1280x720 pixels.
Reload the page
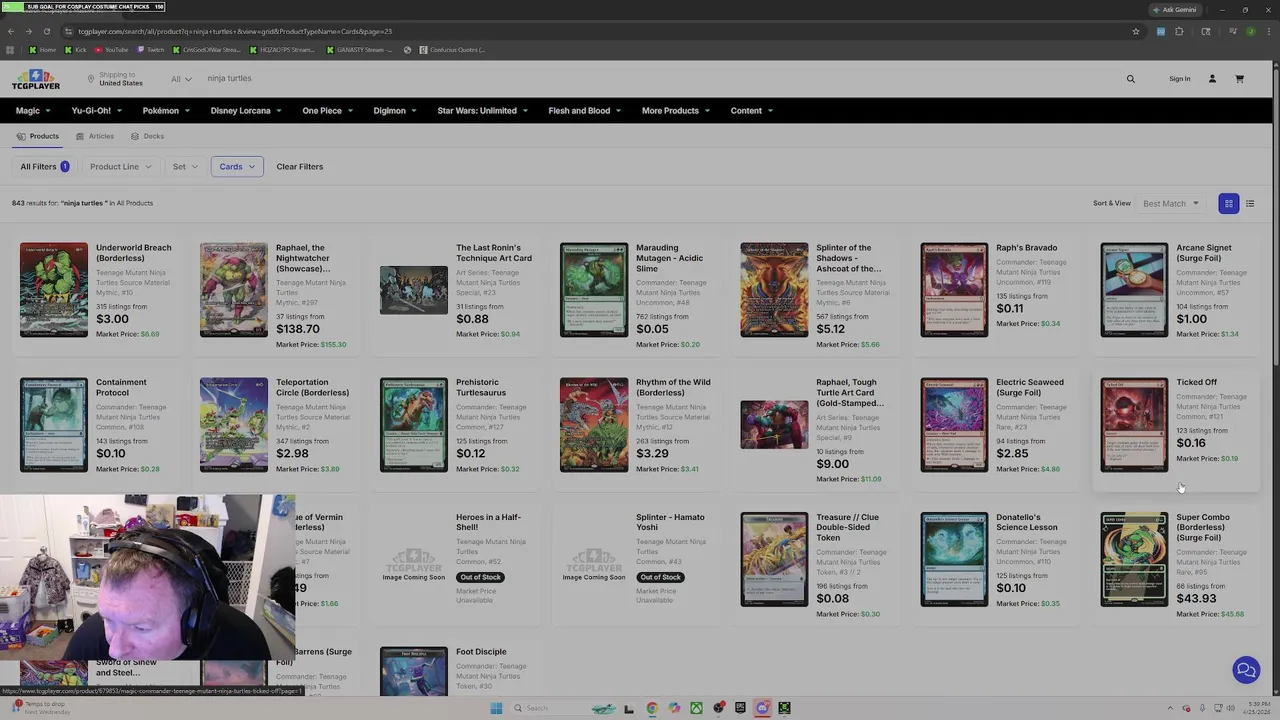point(46,31)
